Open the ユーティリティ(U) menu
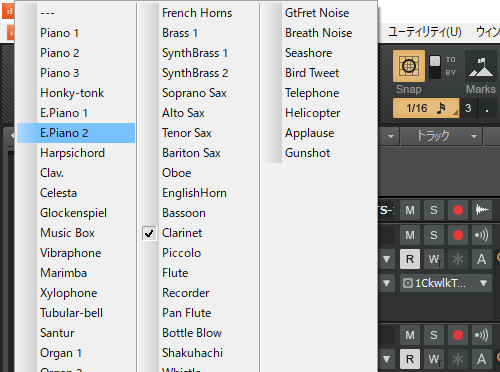The width and height of the screenshot is (500, 372). pyautogui.click(x=425, y=32)
